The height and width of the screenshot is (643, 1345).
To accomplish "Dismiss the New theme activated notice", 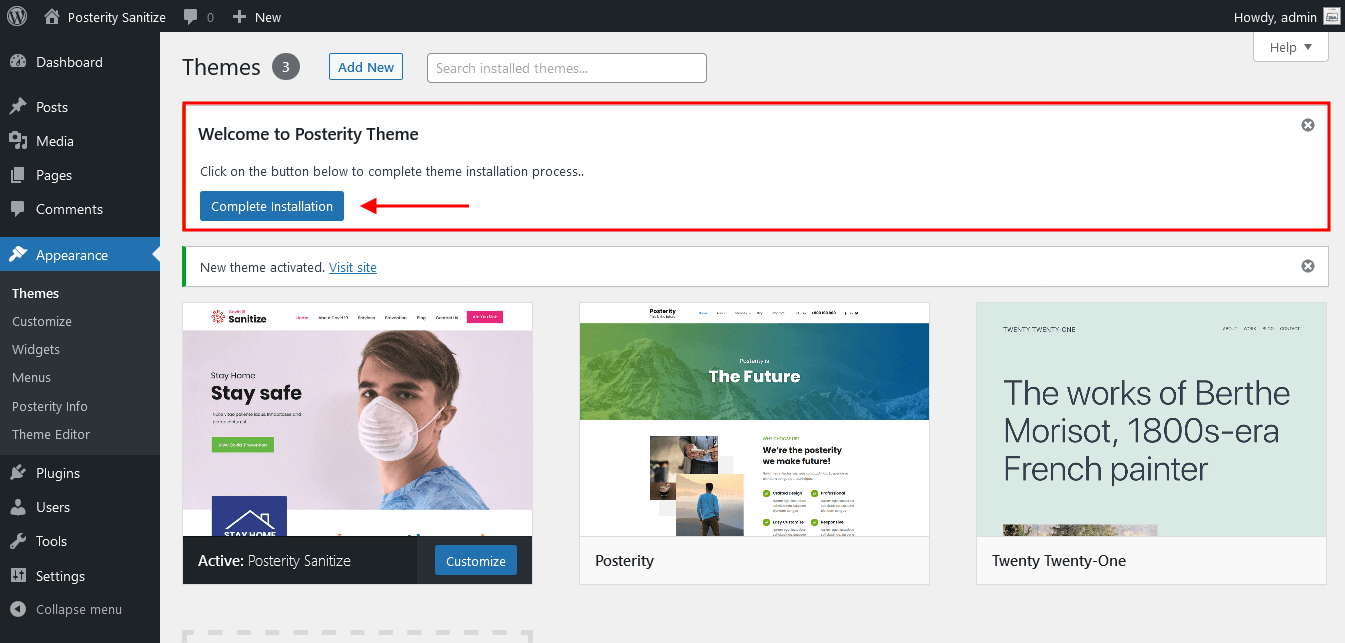I will pyautogui.click(x=1308, y=266).
